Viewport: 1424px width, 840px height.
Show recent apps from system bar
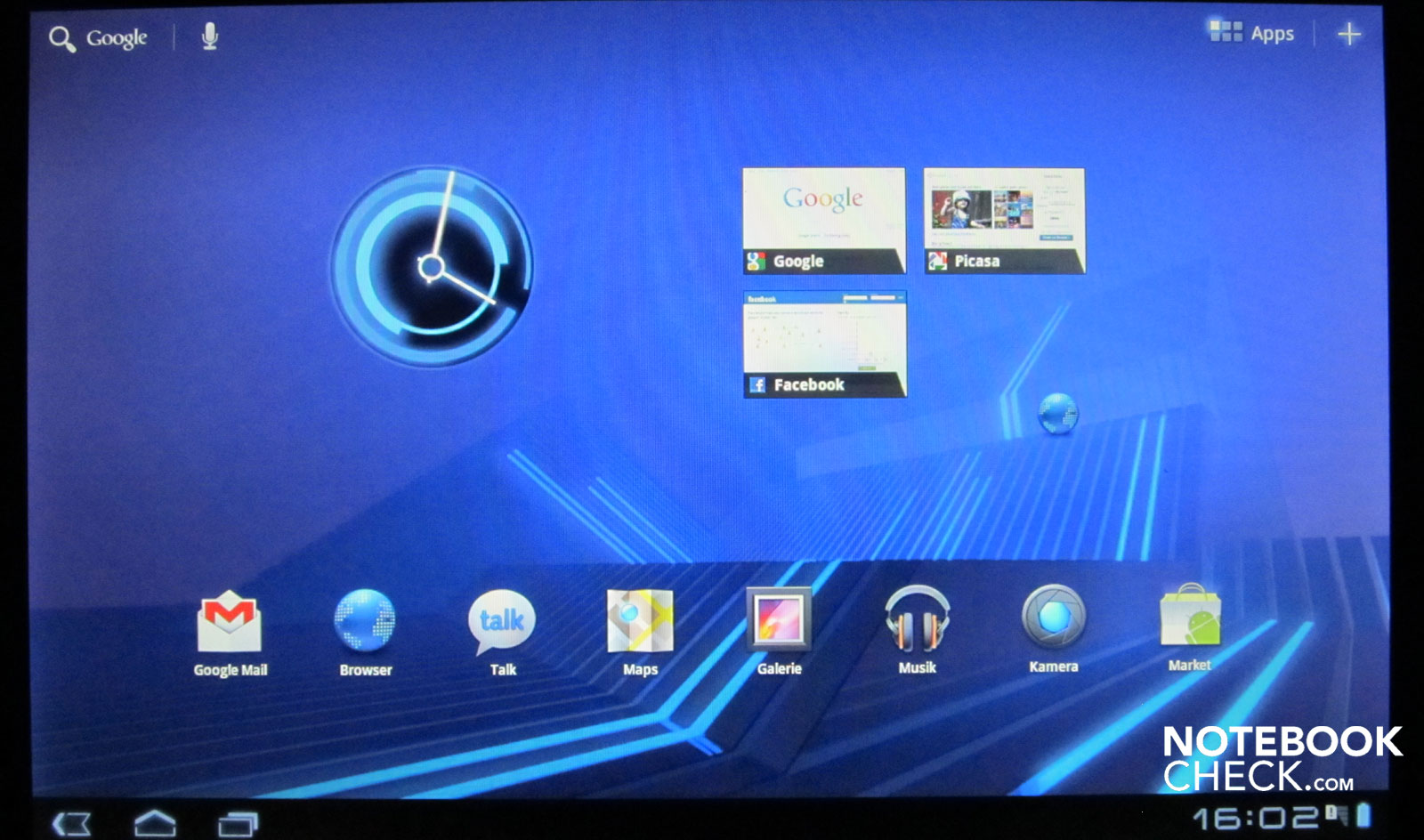(x=238, y=823)
